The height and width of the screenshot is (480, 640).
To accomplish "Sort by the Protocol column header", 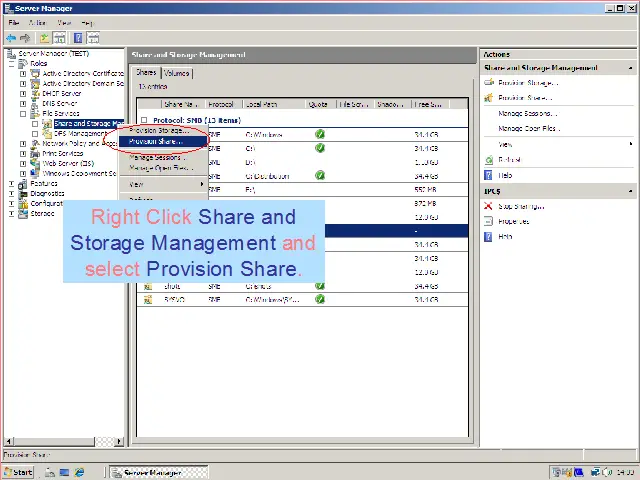I will pos(224,104).
